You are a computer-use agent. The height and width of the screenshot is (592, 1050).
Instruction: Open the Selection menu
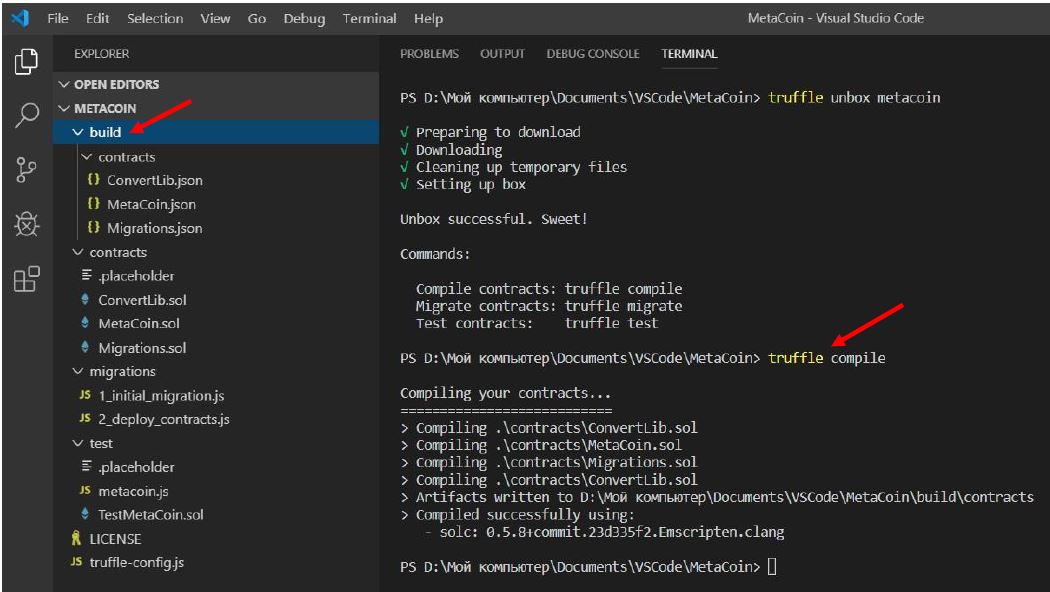pos(155,19)
